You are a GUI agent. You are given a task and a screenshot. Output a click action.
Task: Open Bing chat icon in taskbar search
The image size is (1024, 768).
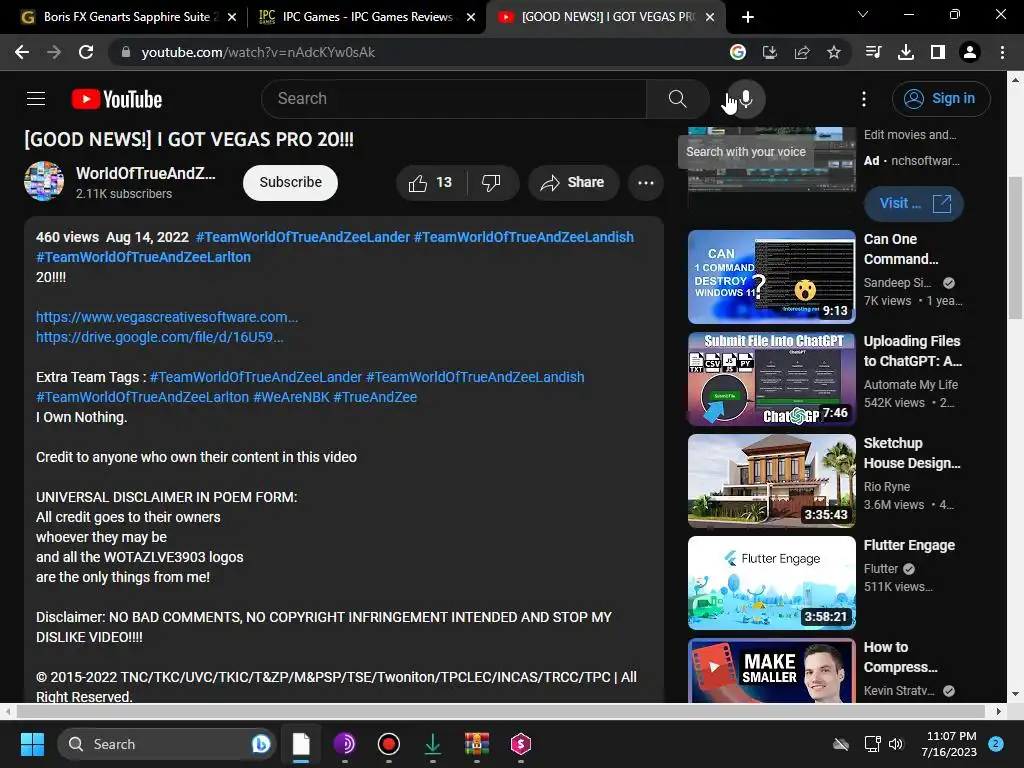pos(261,744)
